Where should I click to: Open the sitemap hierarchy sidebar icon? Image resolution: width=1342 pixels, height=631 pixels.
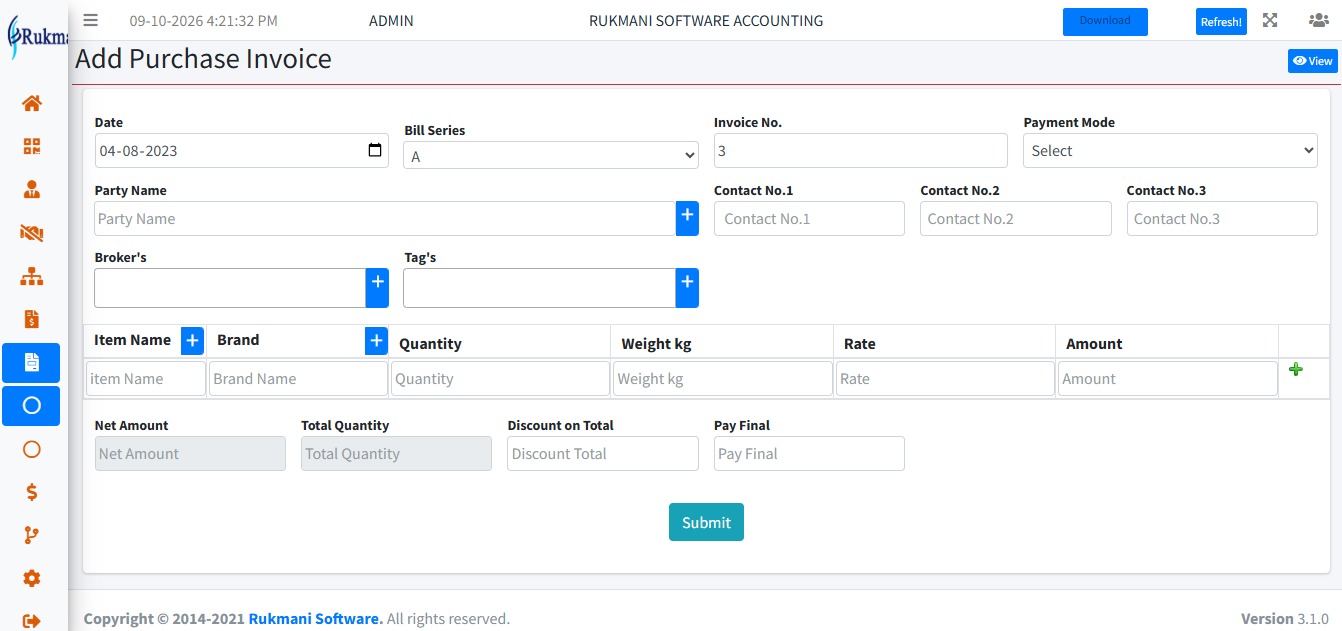point(32,276)
